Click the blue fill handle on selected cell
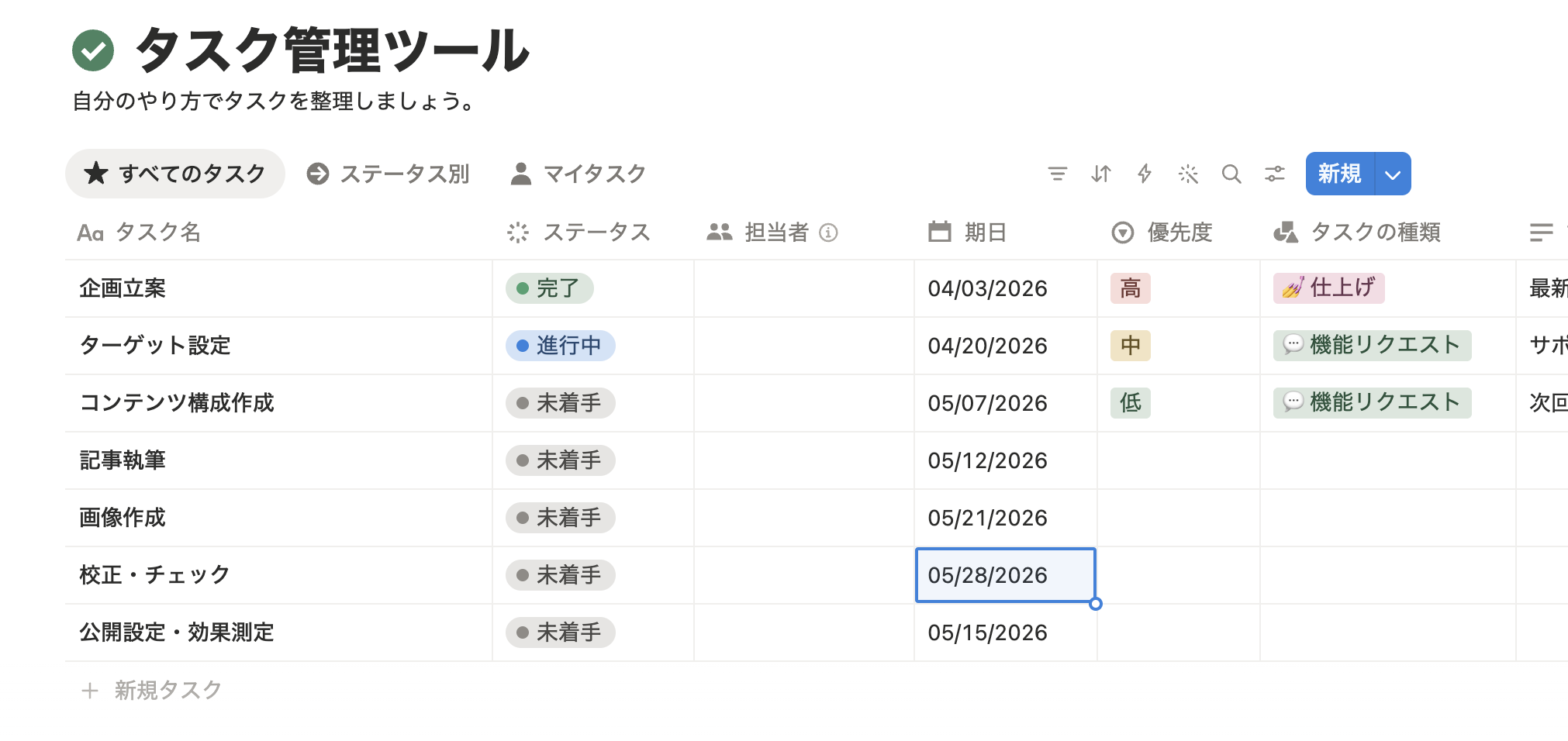The width and height of the screenshot is (1568, 741). tap(1096, 604)
